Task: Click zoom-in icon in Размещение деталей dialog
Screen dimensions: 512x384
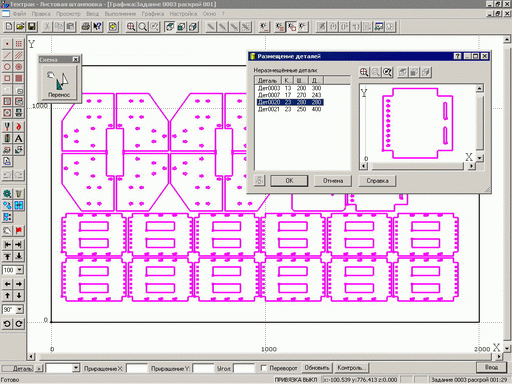Action: [364, 72]
